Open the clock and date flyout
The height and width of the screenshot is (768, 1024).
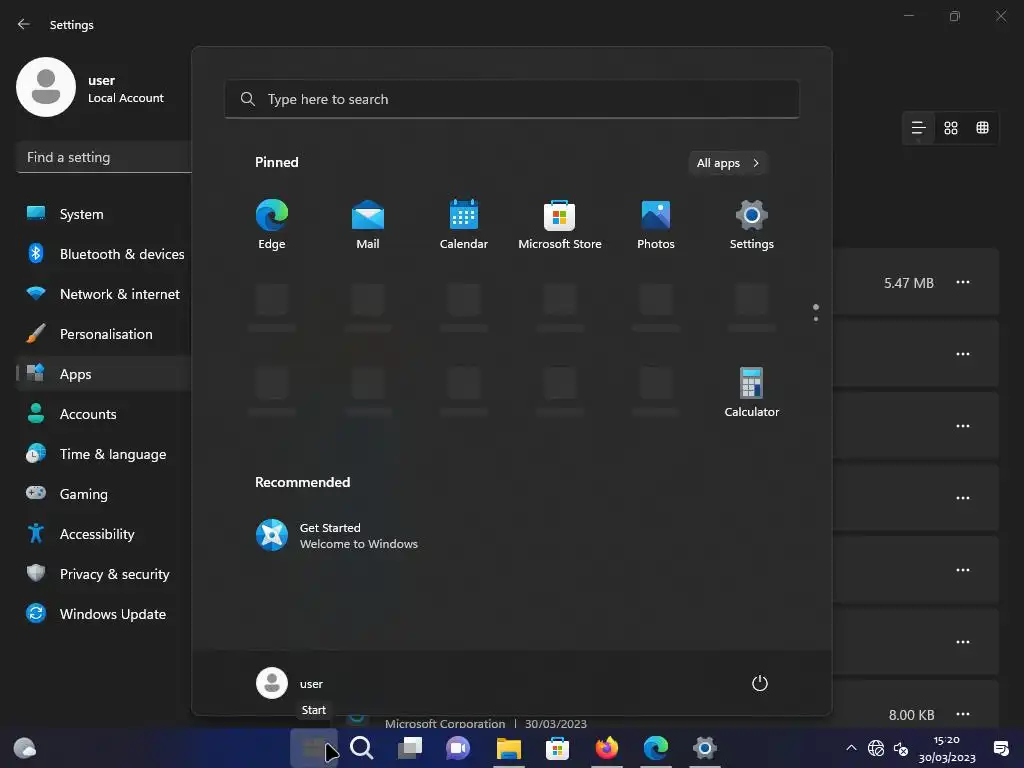[x=947, y=748]
